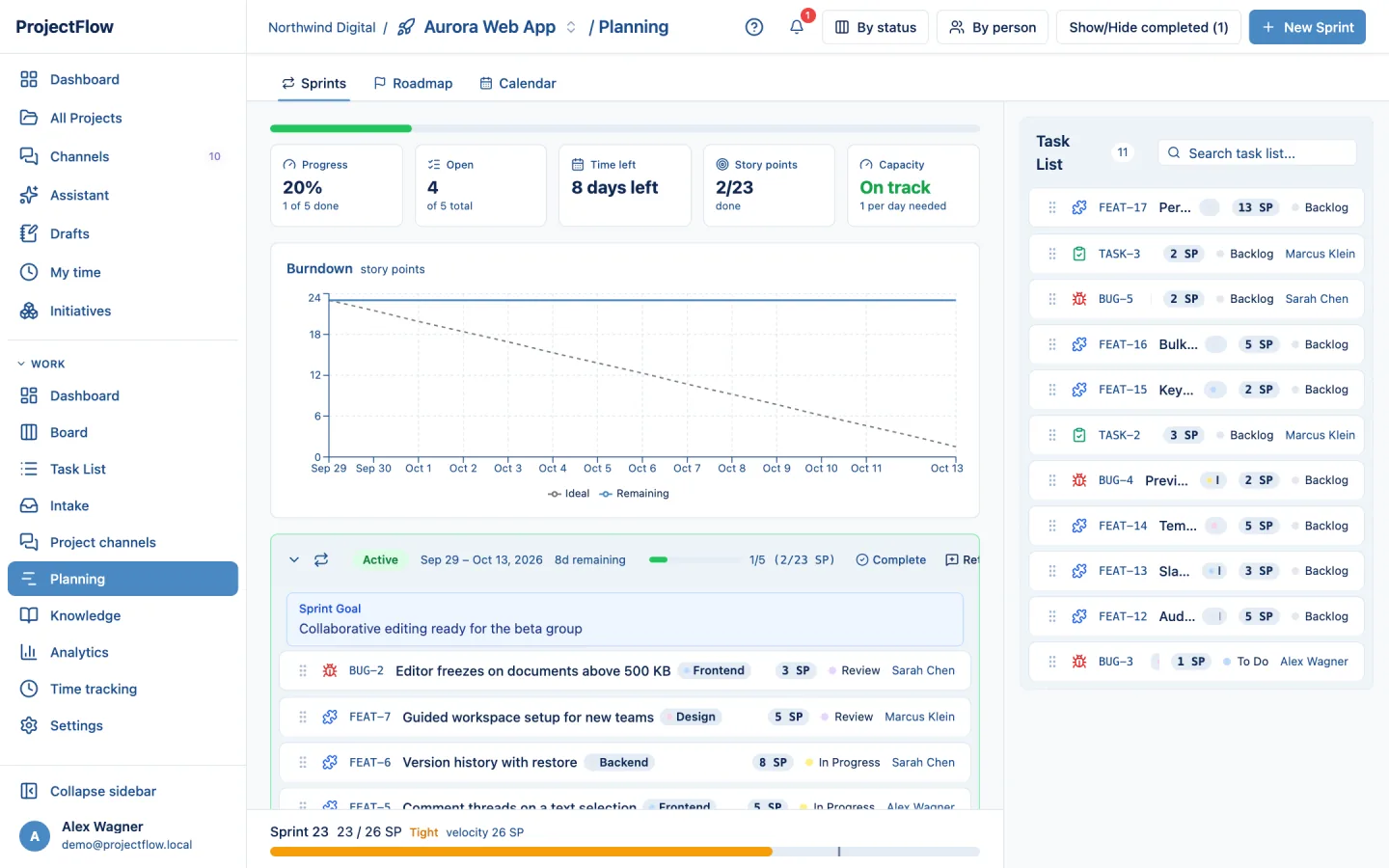Click the New Sprint button
The width and height of the screenshot is (1389, 868).
(1307, 27)
